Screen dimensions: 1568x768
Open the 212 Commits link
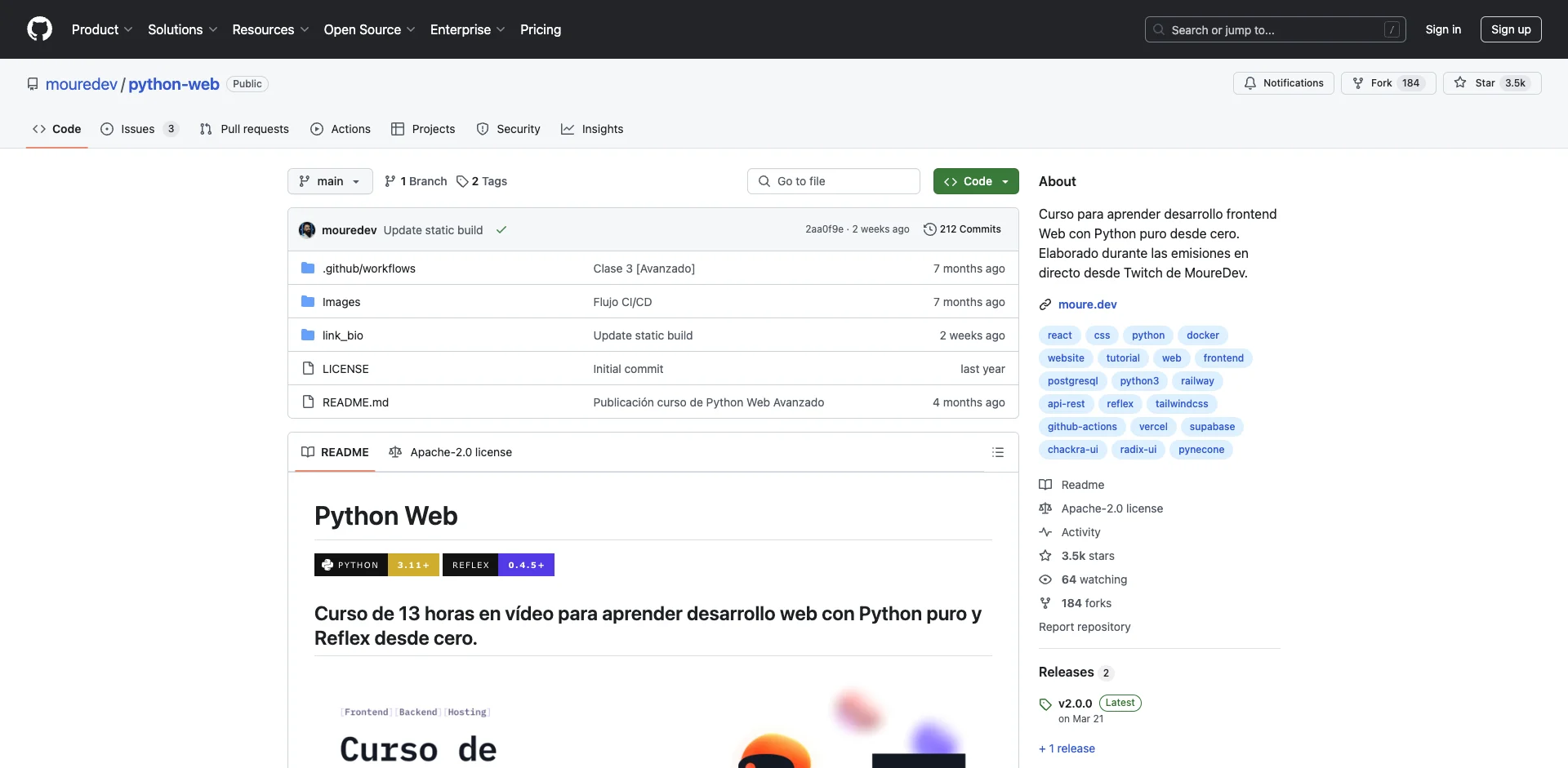pyautogui.click(x=962, y=229)
